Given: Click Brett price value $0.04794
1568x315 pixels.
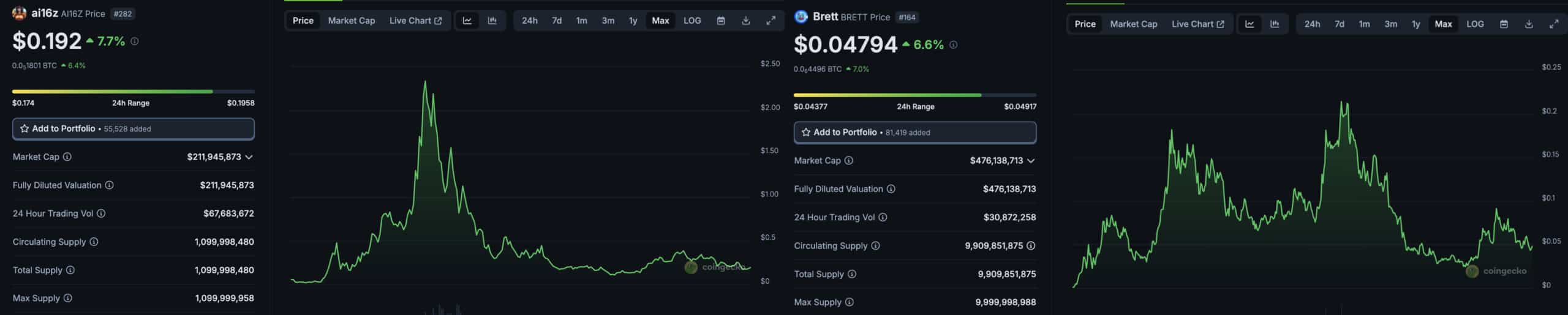Looking at the screenshot, I should pos(845,45).
